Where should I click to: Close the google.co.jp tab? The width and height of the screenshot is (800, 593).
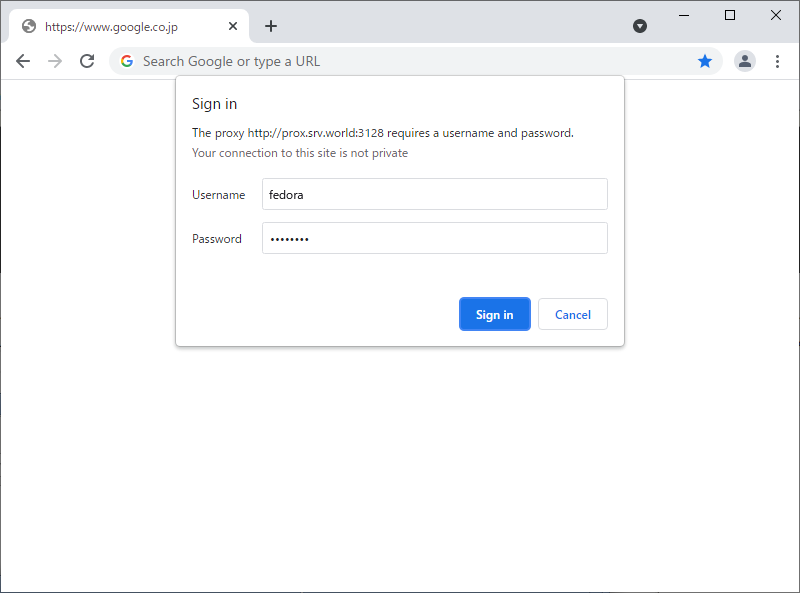[x=233, y=26]
